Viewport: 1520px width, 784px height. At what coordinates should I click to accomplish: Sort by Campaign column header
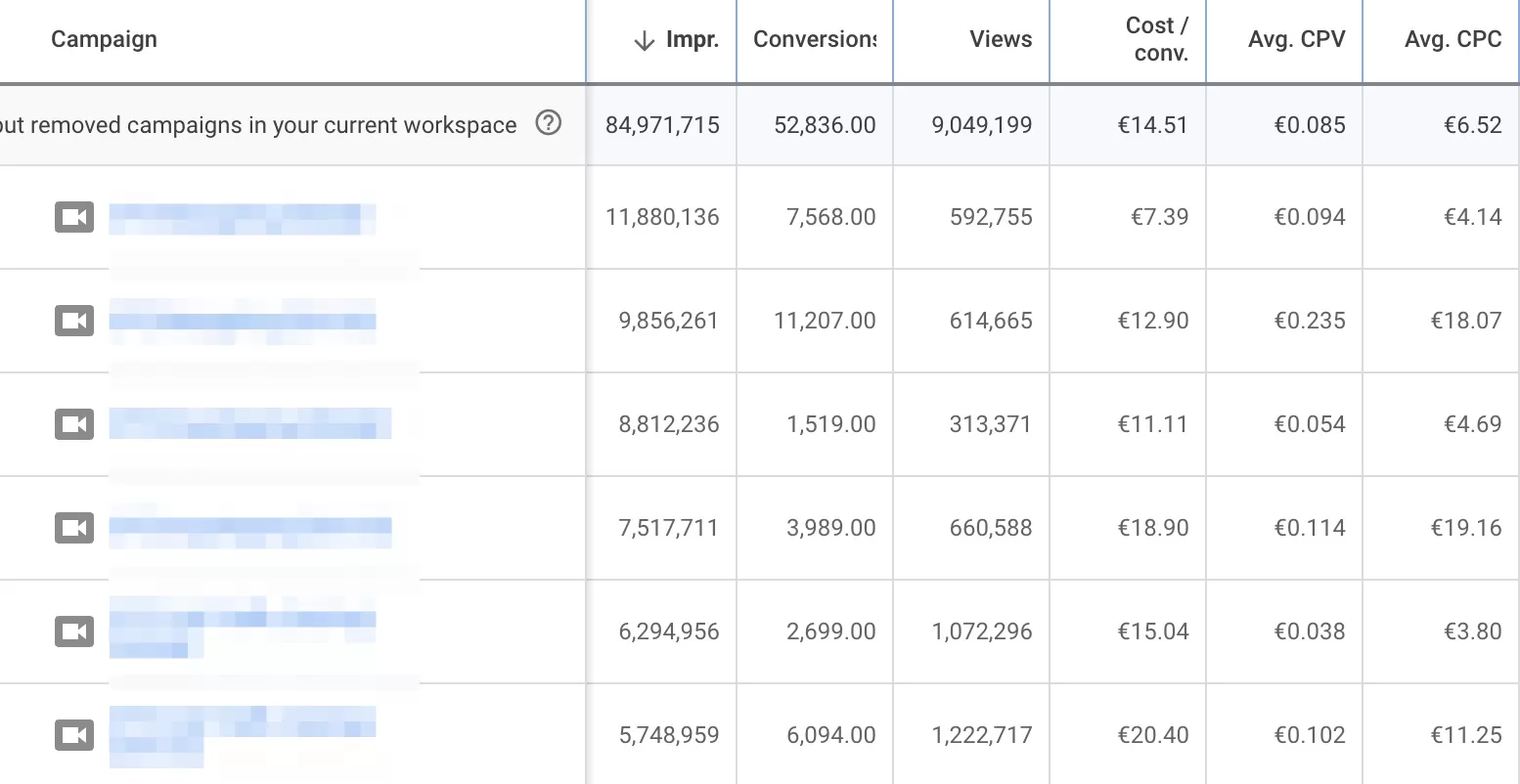coord(104,39)
